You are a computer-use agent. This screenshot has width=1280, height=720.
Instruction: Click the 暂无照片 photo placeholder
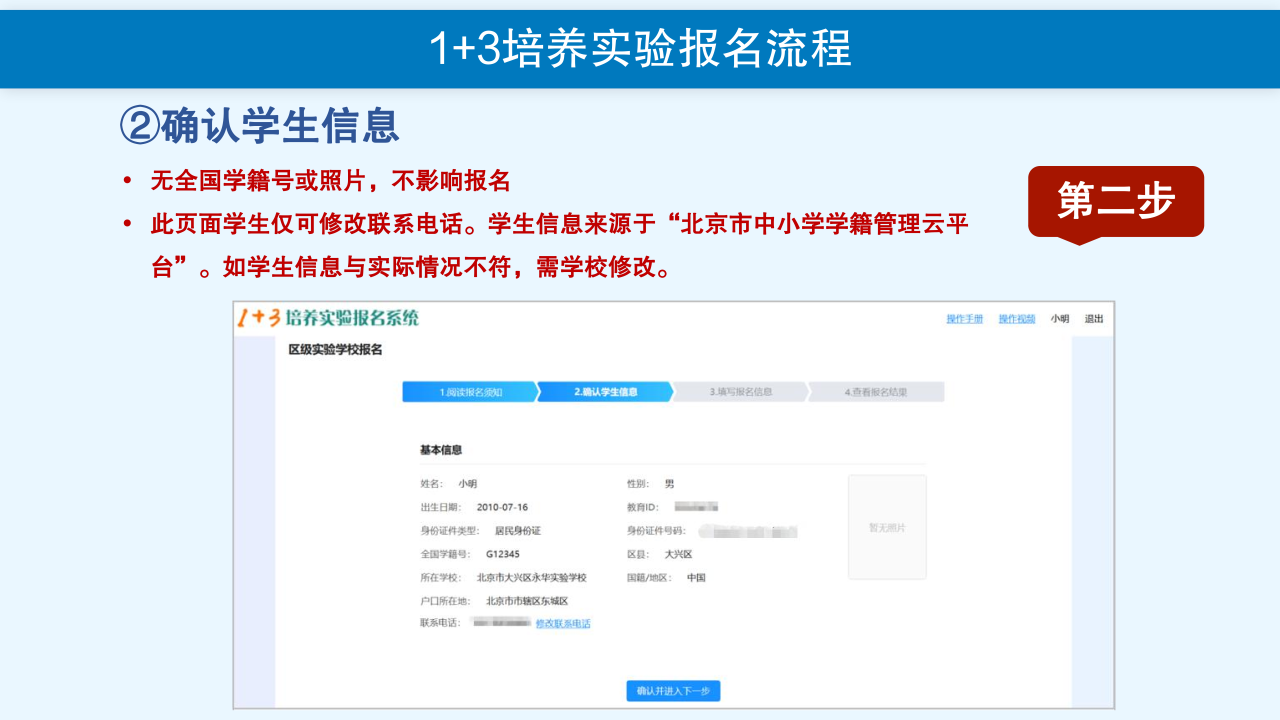click(887, 527)
